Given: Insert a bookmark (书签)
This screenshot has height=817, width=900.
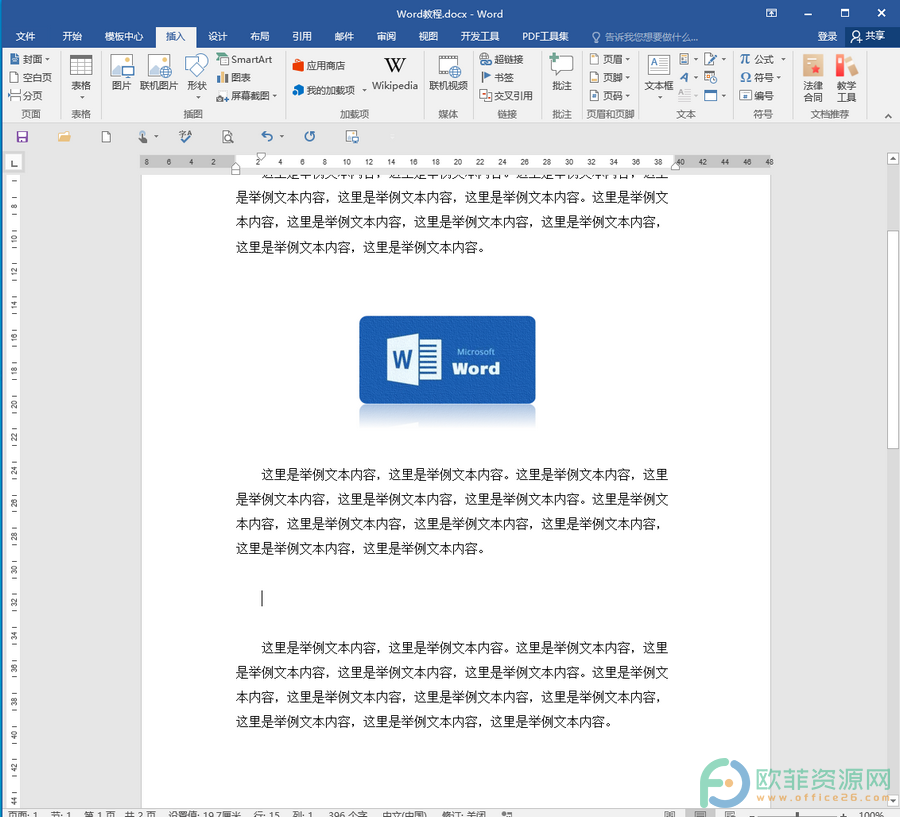Looking at the screenshot, I should [x=497, y=78].
